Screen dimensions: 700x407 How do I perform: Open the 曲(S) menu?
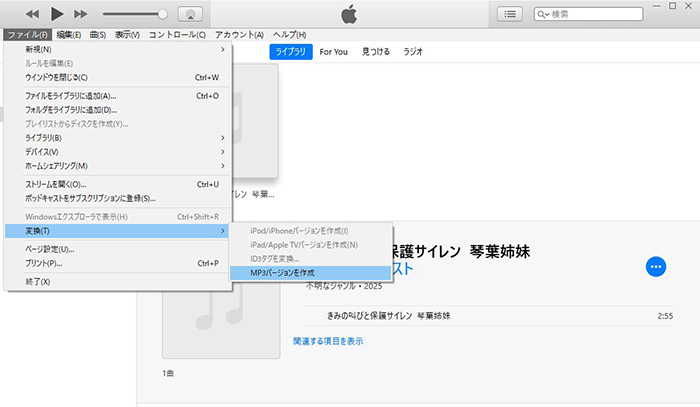tap(98, 35)
